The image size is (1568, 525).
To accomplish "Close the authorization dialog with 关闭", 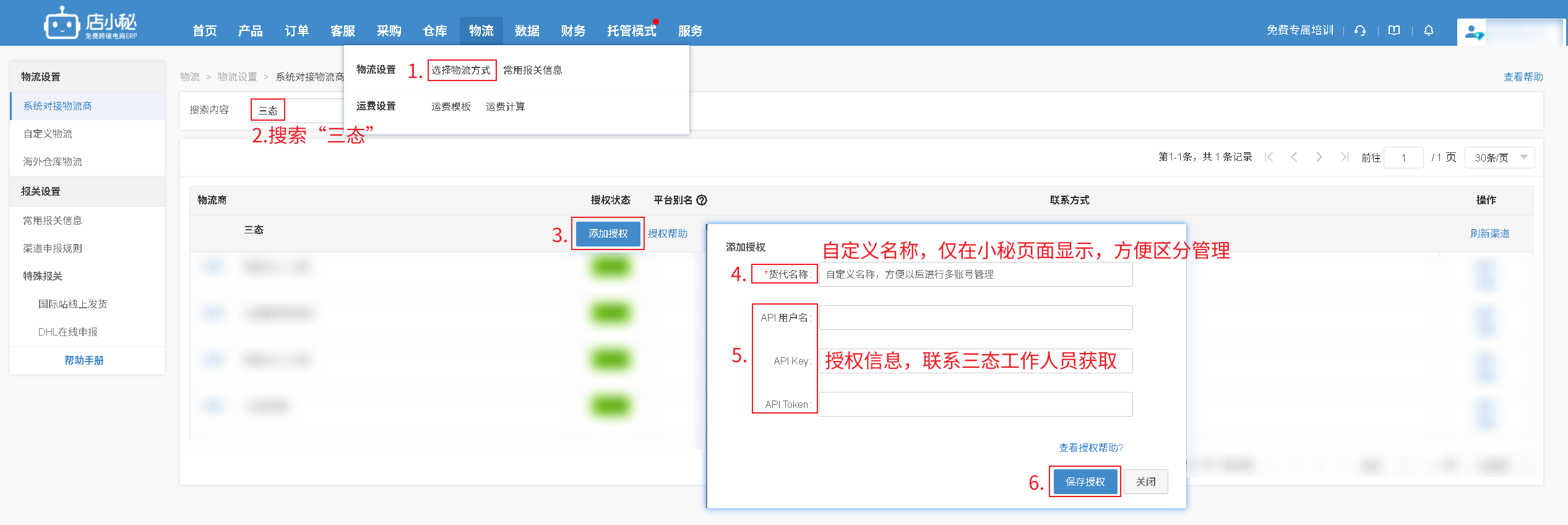I will (1145, 482).
